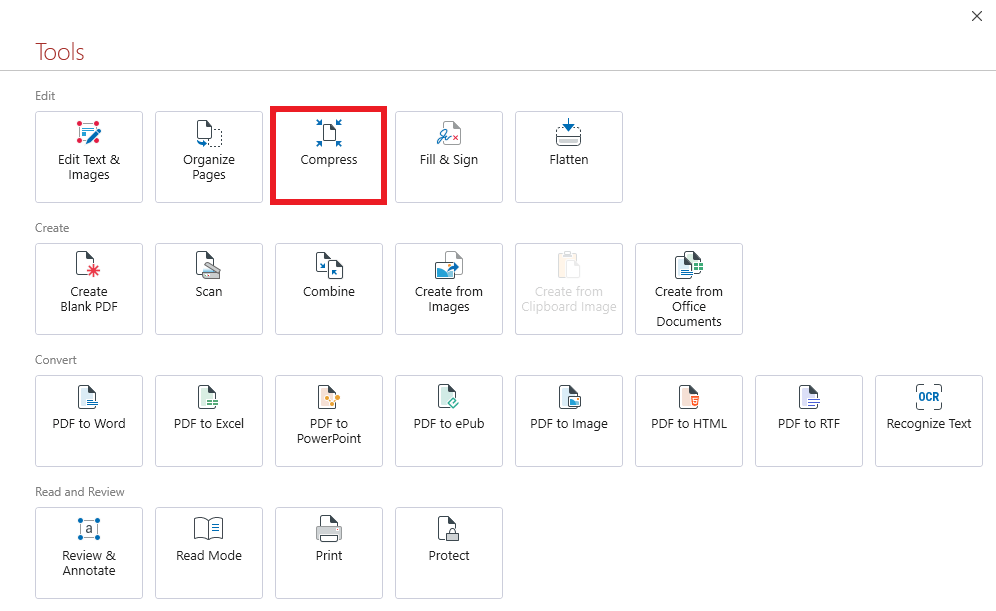Viewport: 996px width, 611px height.
Task: Open Create from Office Documents
Action: [x=689, y=289]
